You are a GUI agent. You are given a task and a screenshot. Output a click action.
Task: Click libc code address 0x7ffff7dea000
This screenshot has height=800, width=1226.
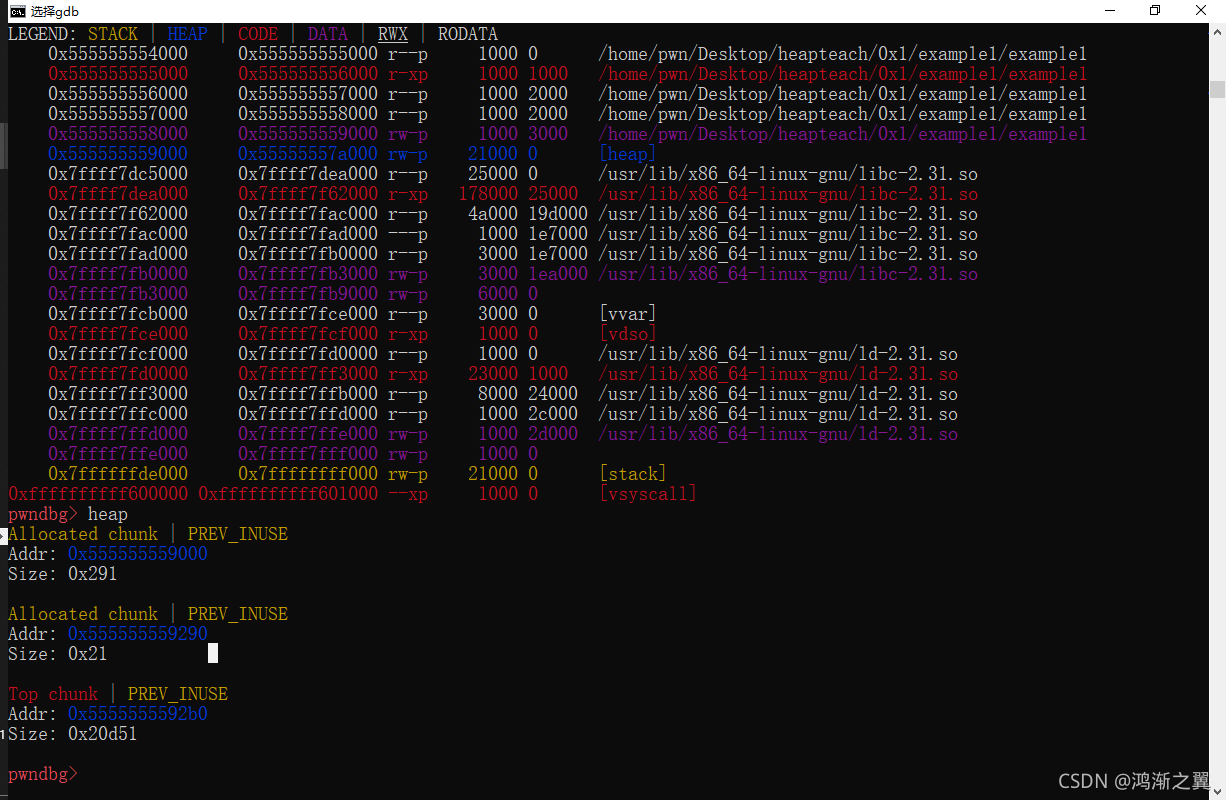[118, 194]
